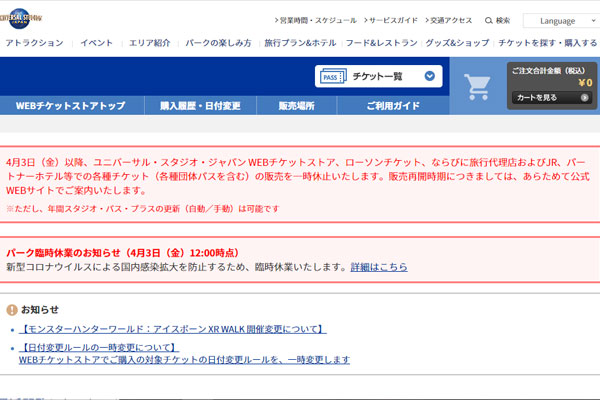The image size is (600, 400).
Task: Click the 交通アクセス link
Action: (449, 20)
